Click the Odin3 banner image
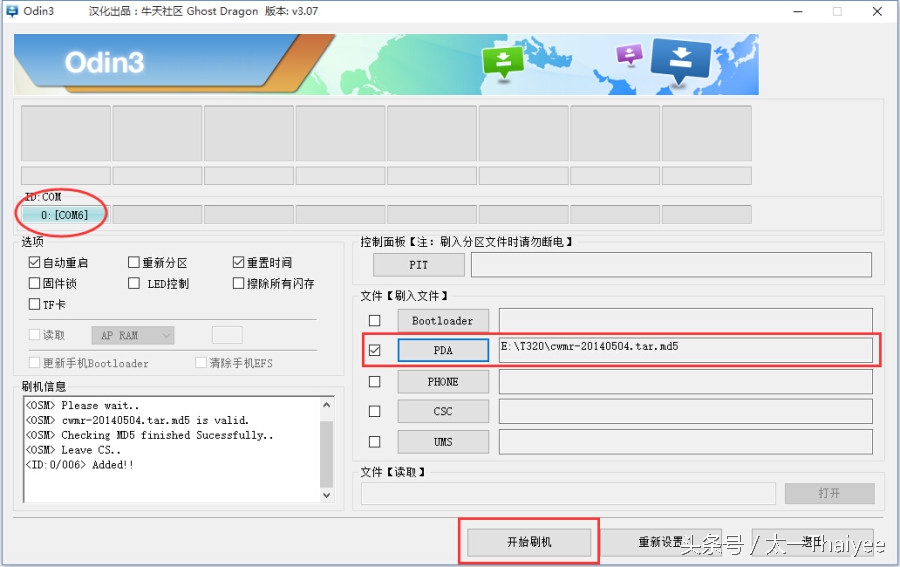This screenshot has width=900, height=567. [x=386, y=64]
